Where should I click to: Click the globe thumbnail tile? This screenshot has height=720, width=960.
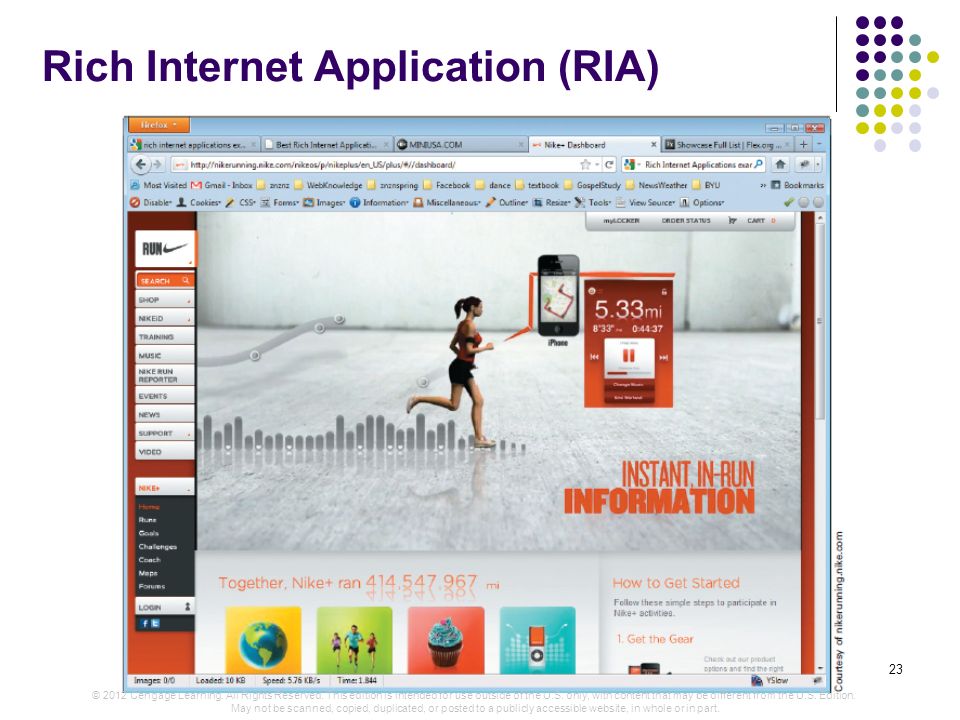pos(263,640)
